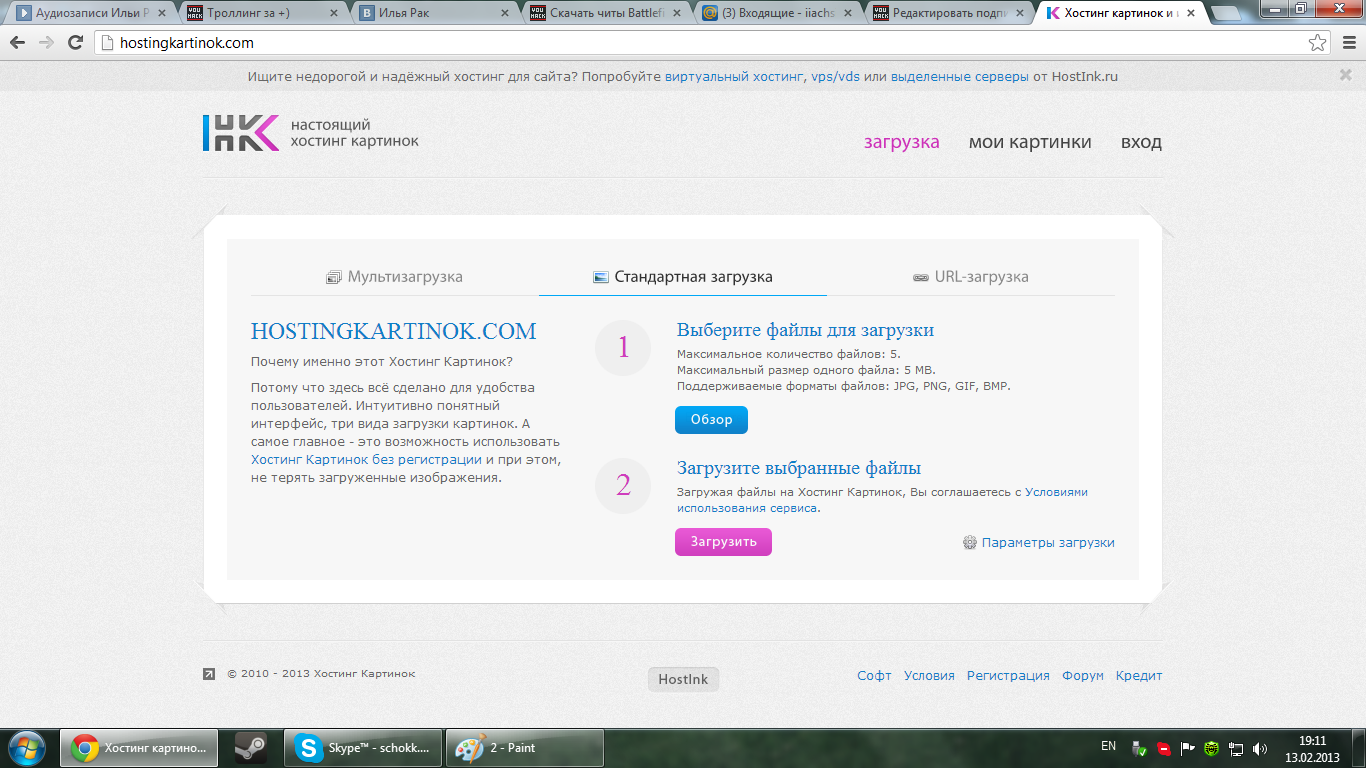Follow the выделенные серверы banner link

point(960,76)
